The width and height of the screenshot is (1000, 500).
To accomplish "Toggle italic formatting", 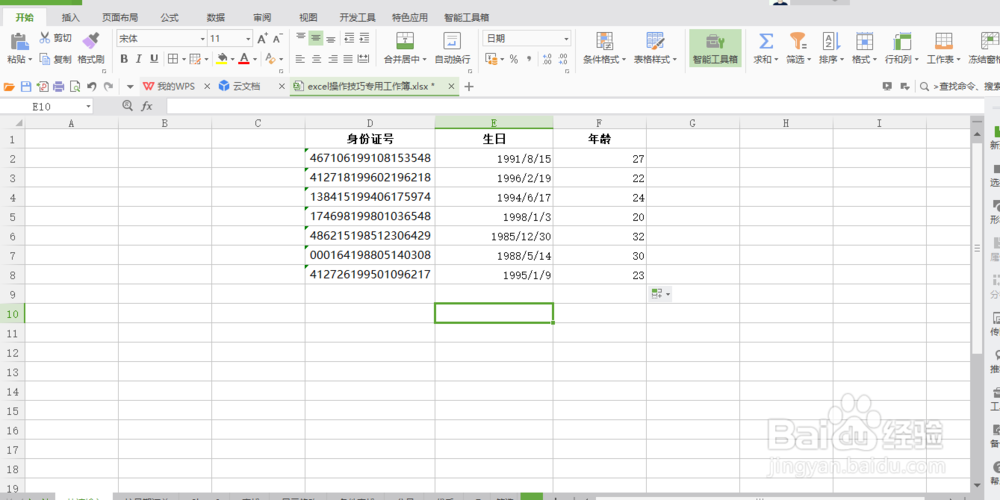I will [x=138, y=59].
